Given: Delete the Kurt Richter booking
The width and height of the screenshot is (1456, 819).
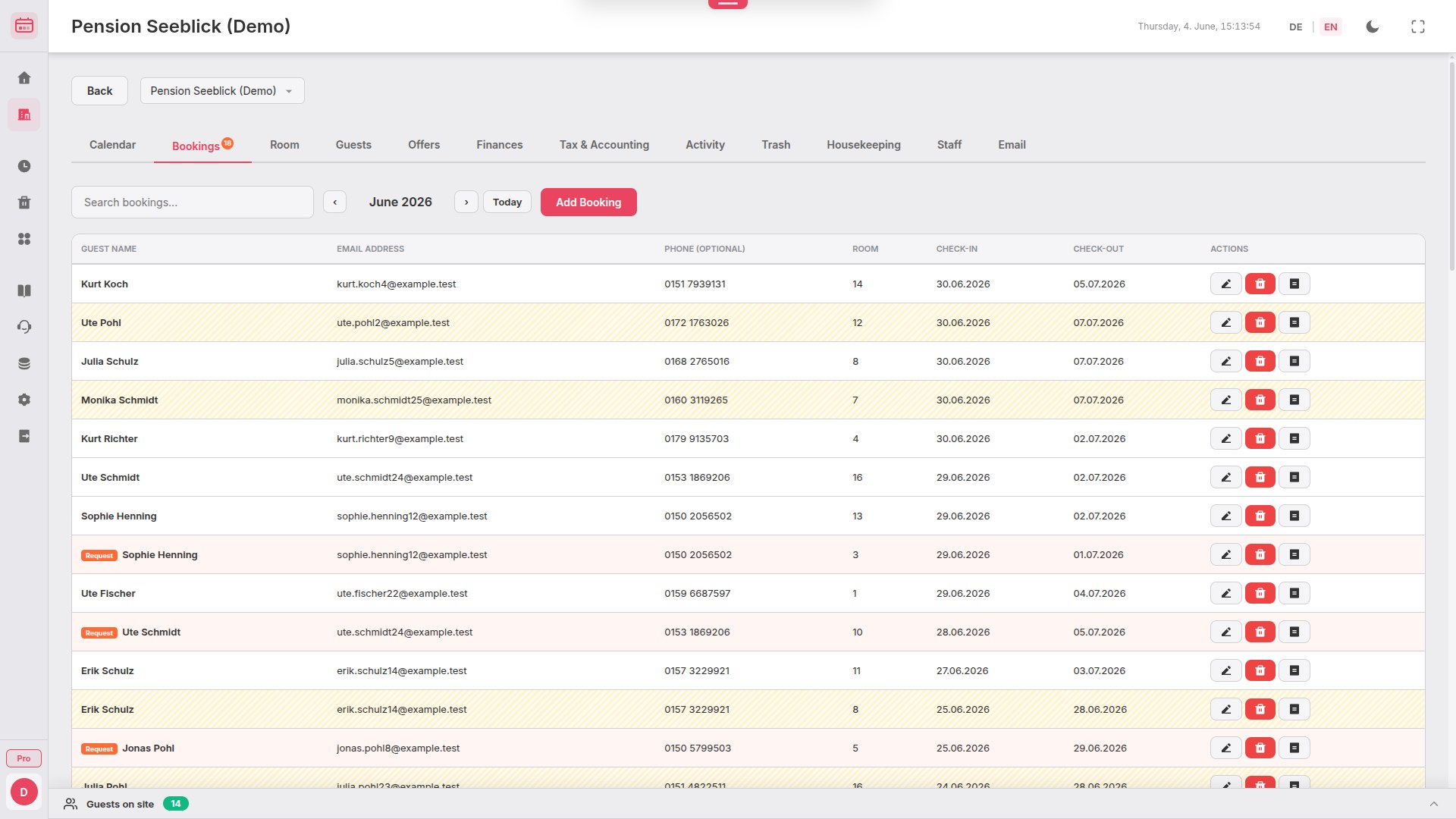Looking at the screenshot, I should tap(1260, 438).
